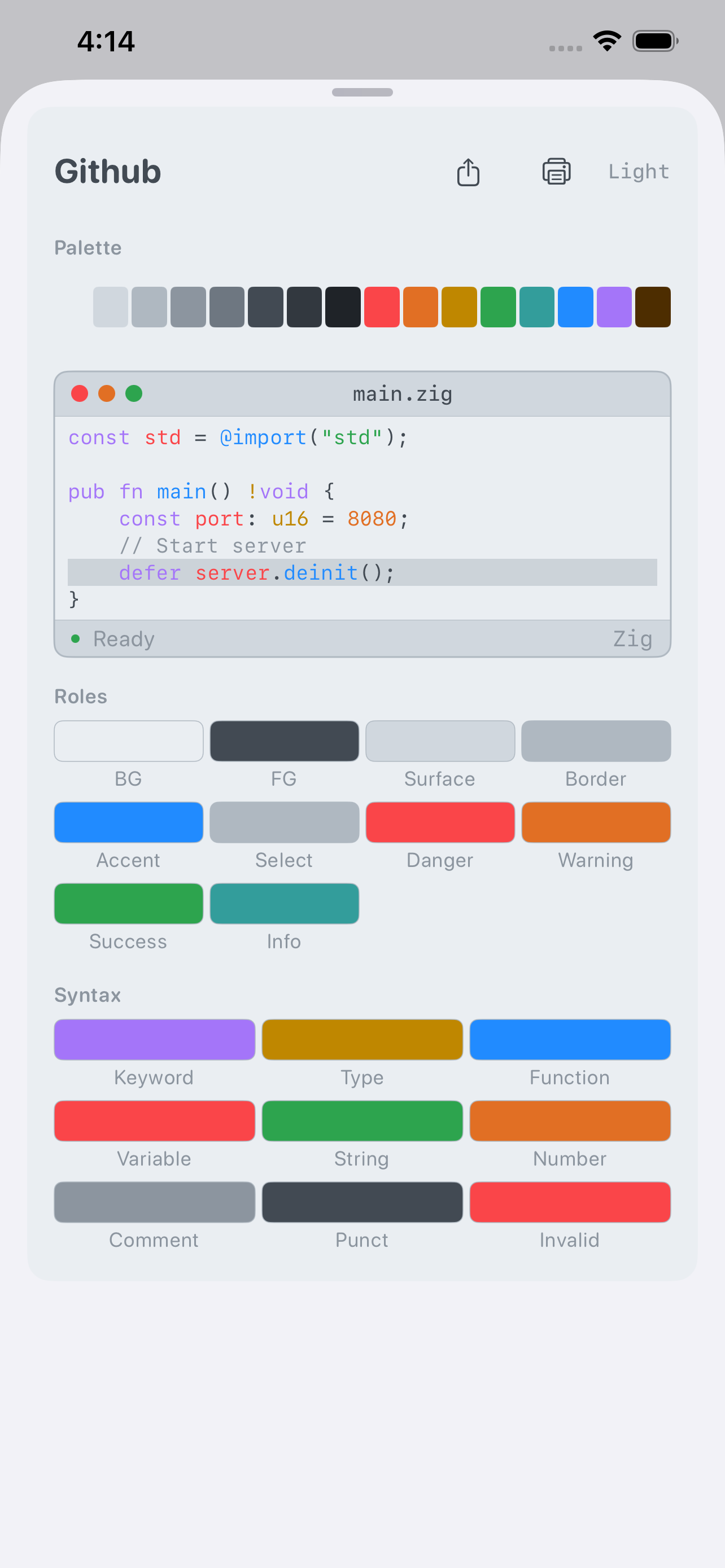Select the near-black palette swatch
Screen dimensions: 725x1568
[343, 308]
